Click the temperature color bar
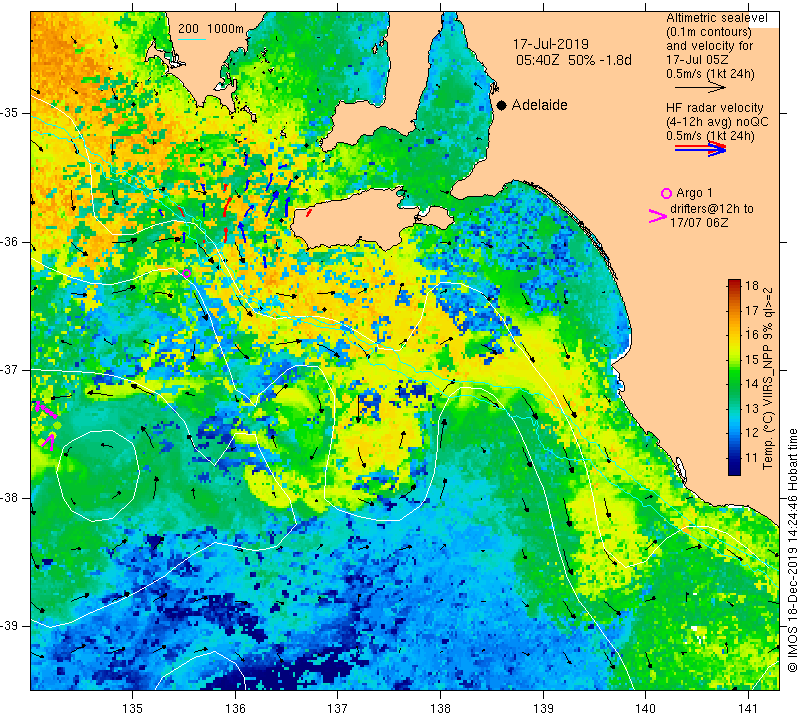The image size is (800, 720). coord(734,377)
